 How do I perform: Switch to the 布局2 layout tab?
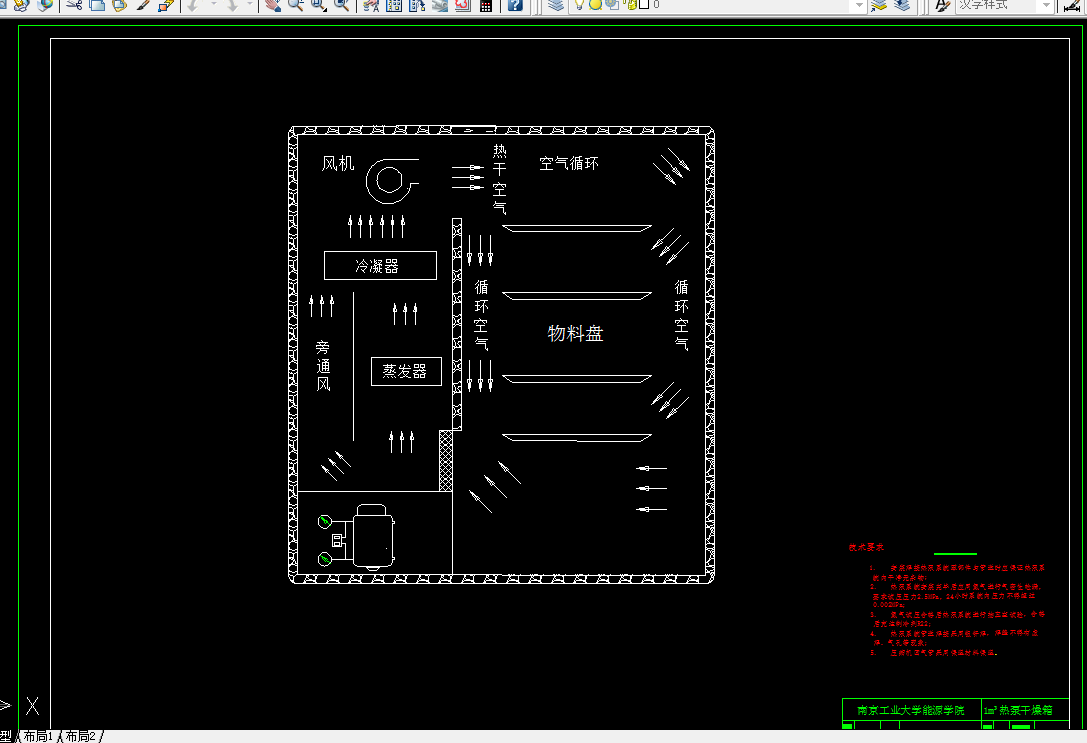pos(81,736)
